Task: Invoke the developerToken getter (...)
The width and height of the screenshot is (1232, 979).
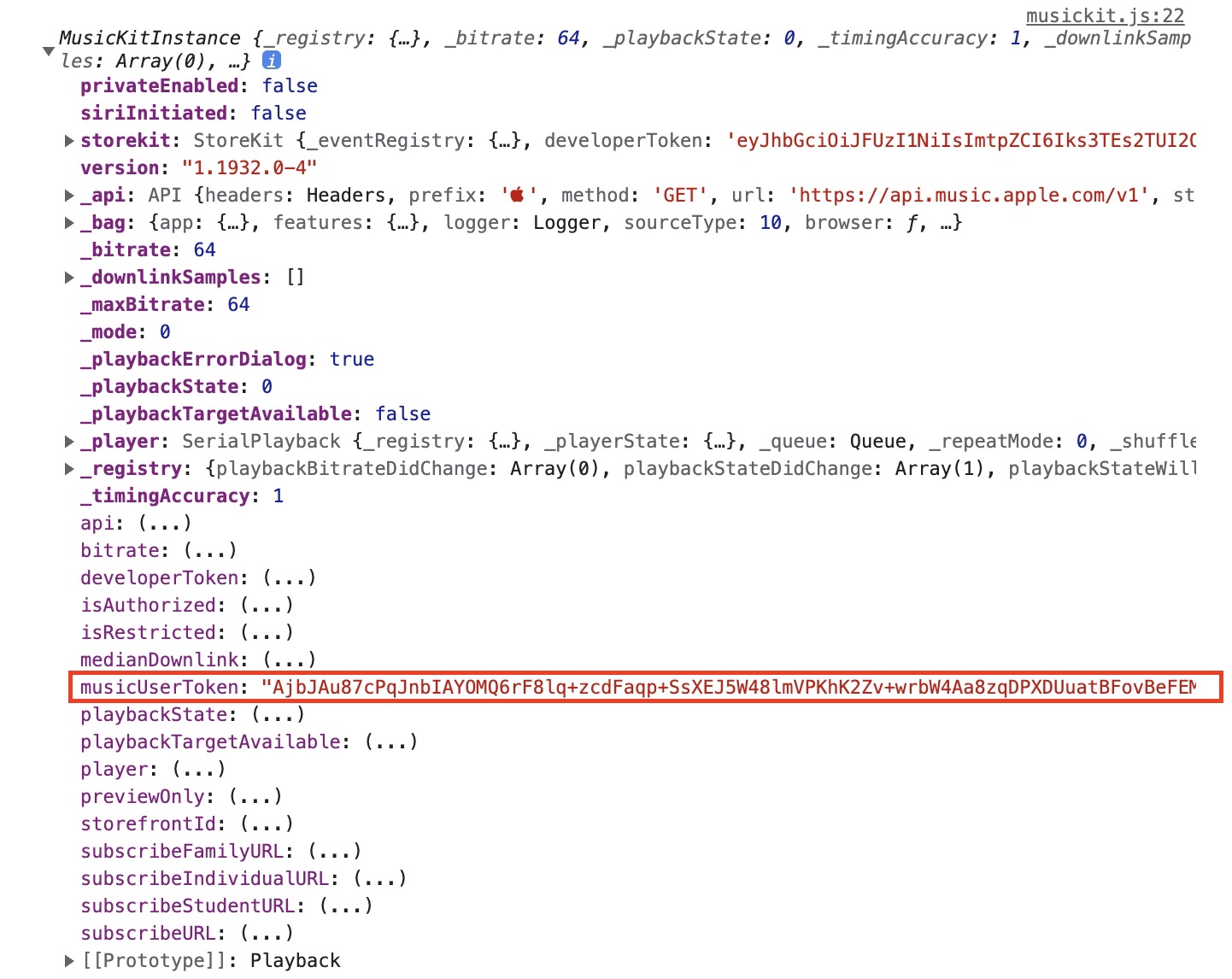Action: 289,577
